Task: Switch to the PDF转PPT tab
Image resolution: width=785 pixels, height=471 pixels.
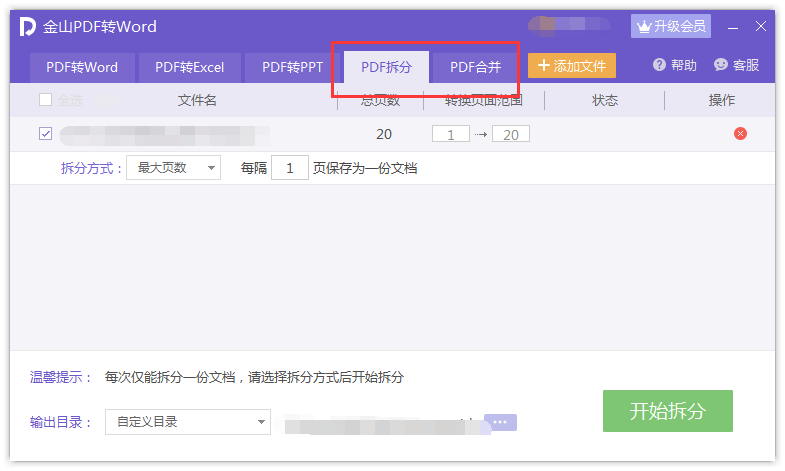Action: coord(292,68)
